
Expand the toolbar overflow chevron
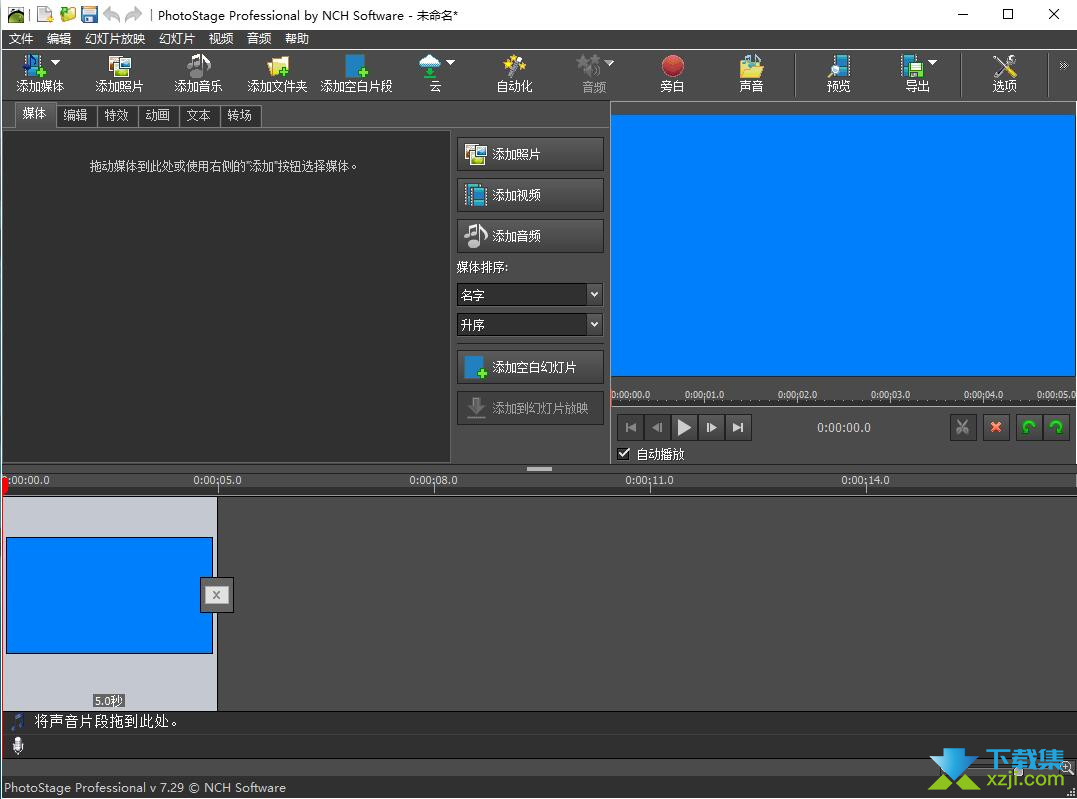(x=1063, y=66)
